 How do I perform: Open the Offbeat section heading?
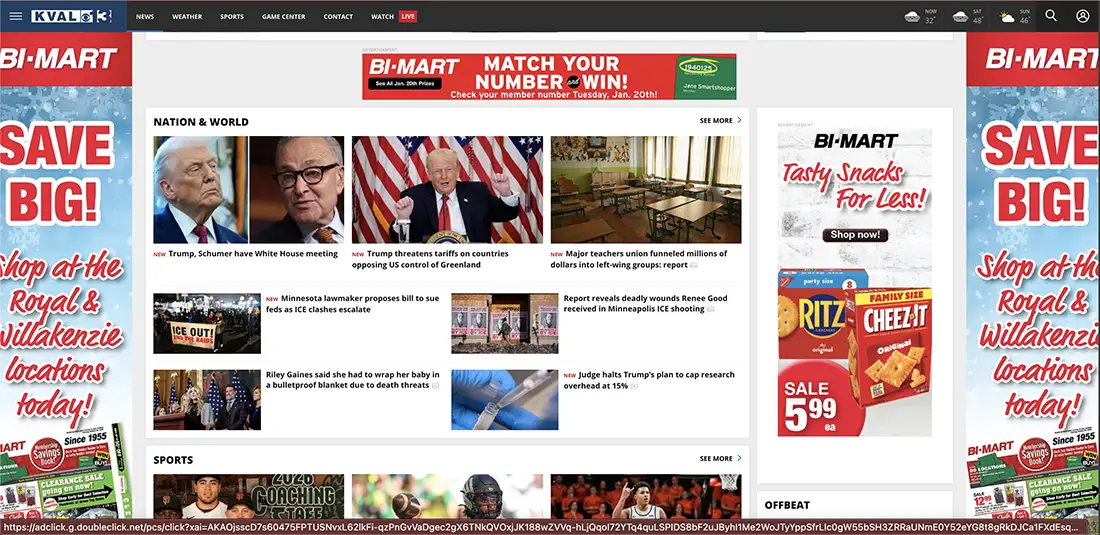[x=787, y=505]
